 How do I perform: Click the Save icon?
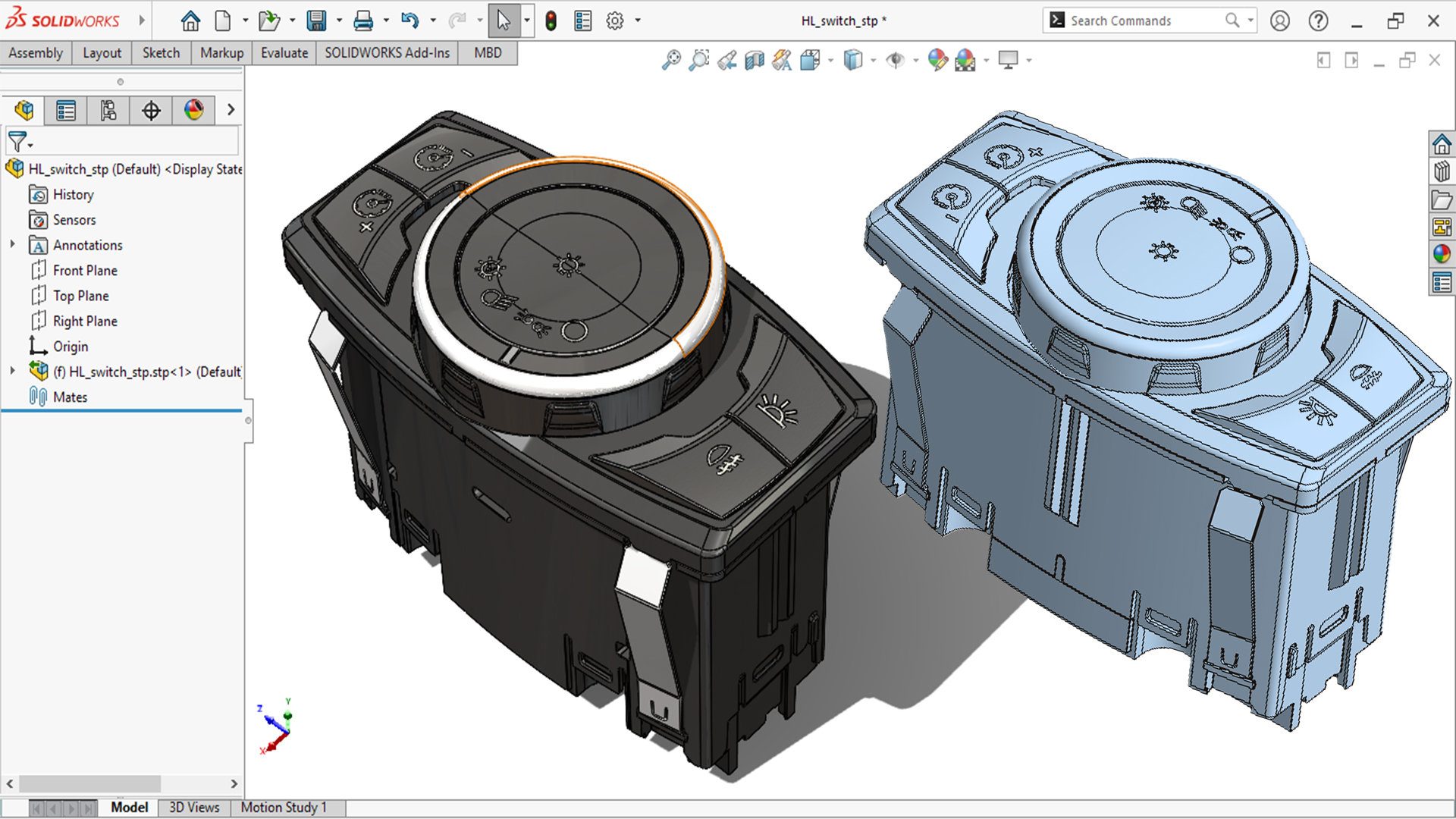316,20
